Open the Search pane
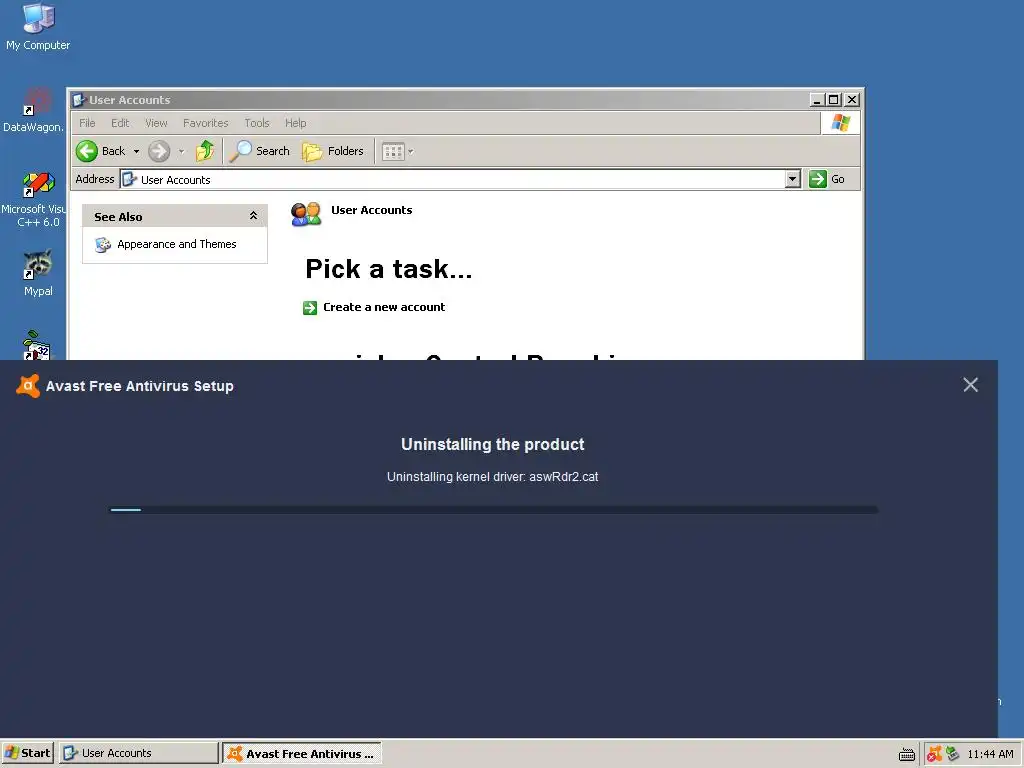Image resolution: width=1024 pixels, height=768 pixels. 259,151
